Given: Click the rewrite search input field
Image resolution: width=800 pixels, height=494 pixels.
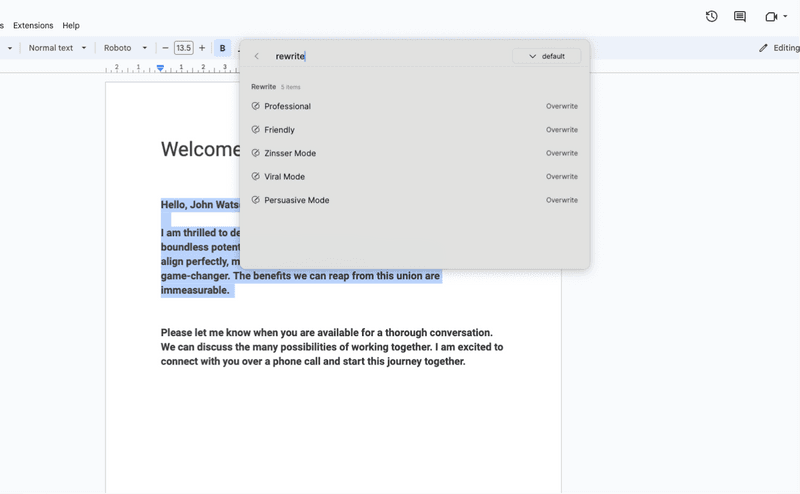Looking at the screenshot, I should point(390,57).
